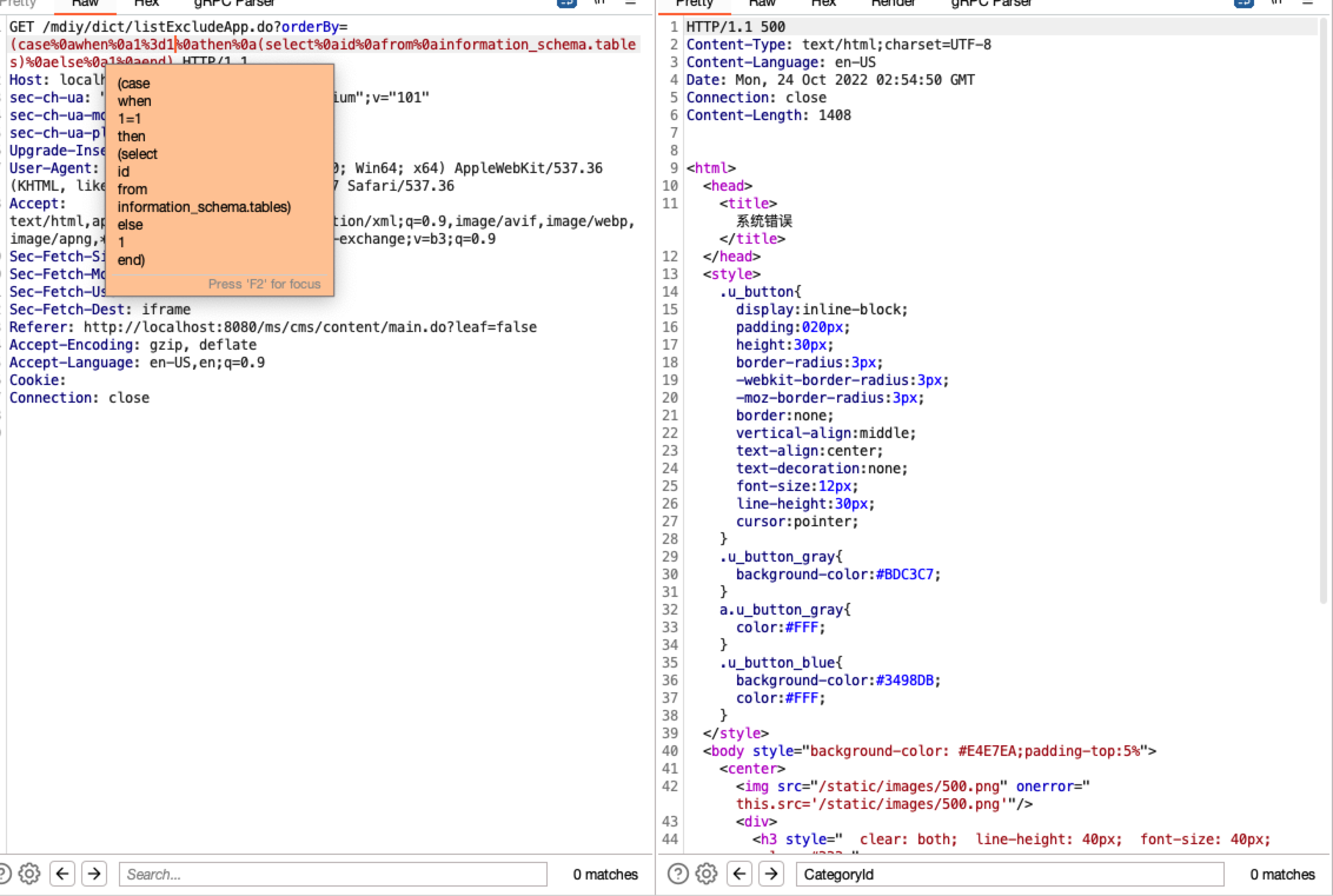This screenshot has width=1333, height=896.
Task: Click the previous-match arrow under the response search bar
Action: (x=738, y=874)
